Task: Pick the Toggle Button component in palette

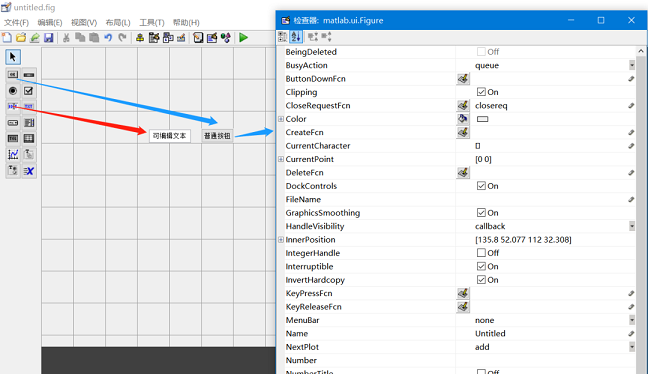Action: point(13,138)
